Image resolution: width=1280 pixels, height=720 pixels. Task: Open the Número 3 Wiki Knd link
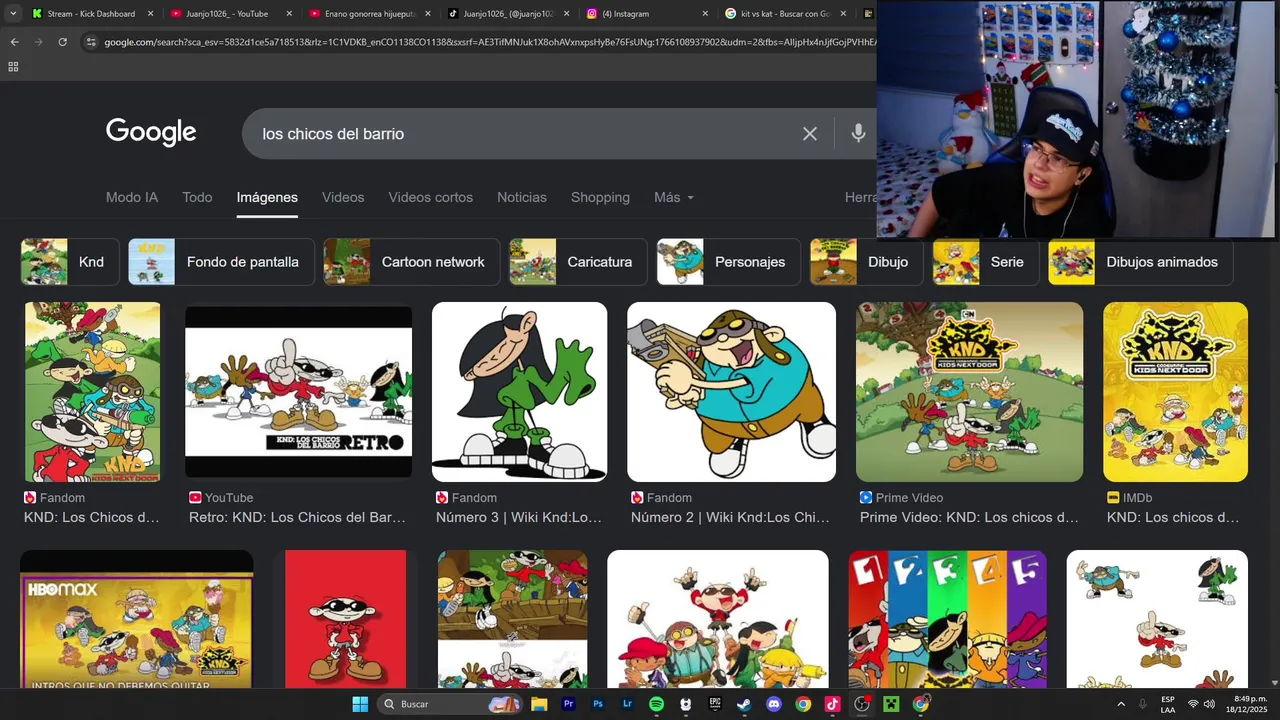[x=519, y=517]
